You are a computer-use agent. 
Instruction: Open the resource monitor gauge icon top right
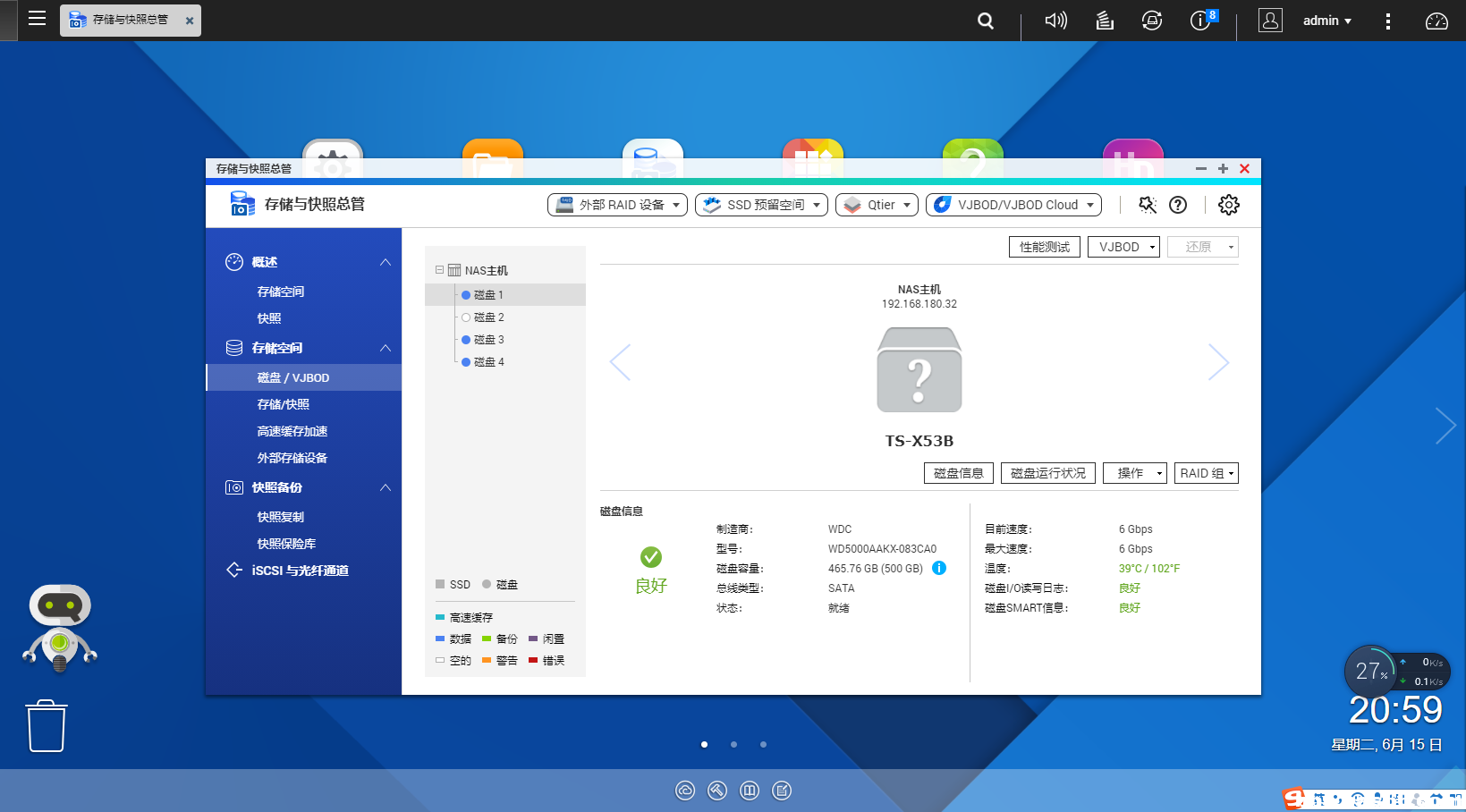click(x=1436, y=21)
